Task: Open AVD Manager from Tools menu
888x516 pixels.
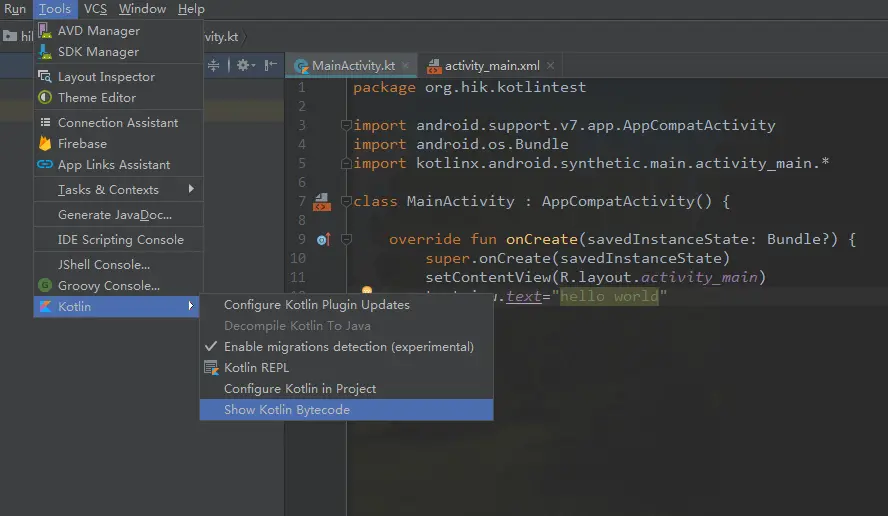Action: pyautogui.click(x=118, y=31)
